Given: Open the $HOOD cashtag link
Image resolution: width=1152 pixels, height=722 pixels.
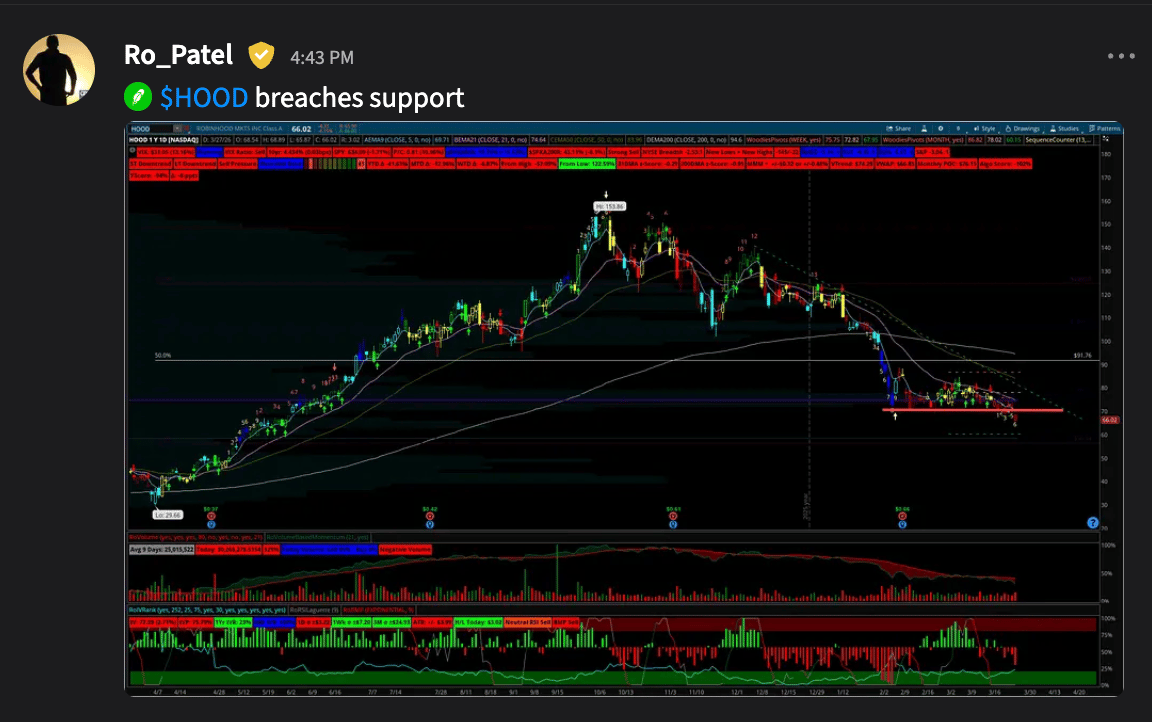Looking at the screenshot, I should (x=204, y=97).
